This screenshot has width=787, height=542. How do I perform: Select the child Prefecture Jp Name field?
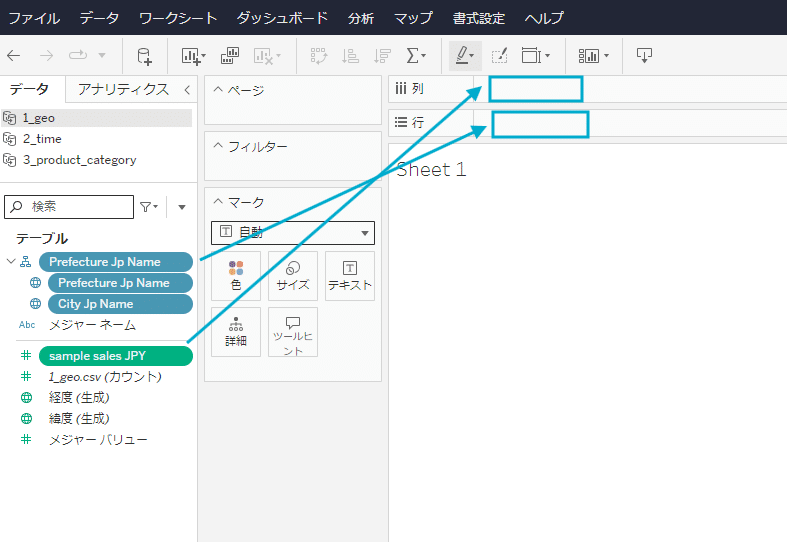(120, 283)
